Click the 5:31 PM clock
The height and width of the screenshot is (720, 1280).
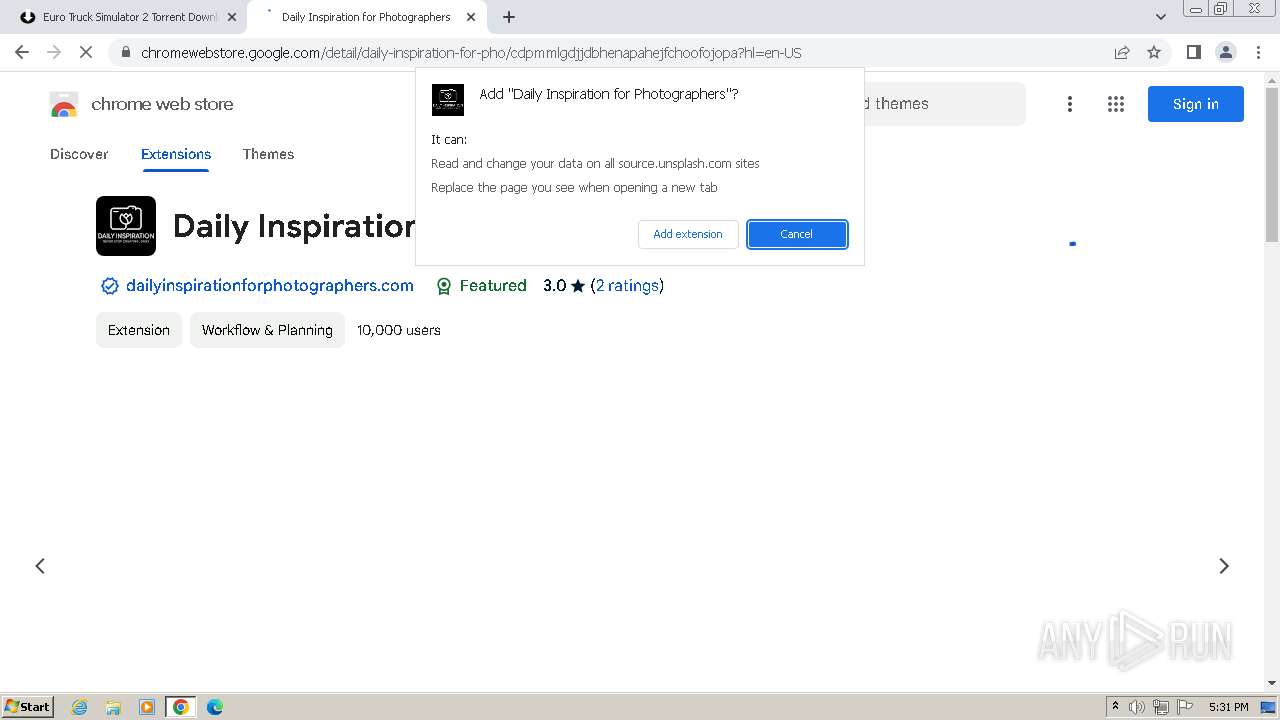1228,707
